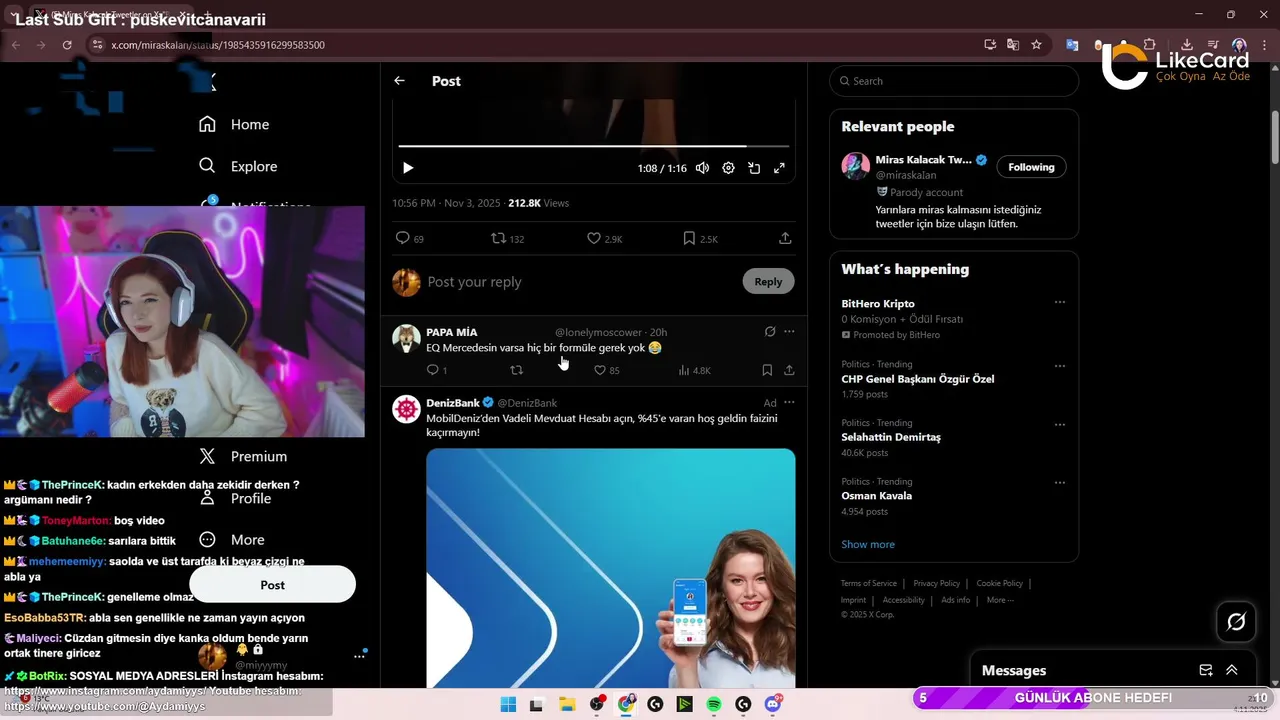The image size is (1280, 720).
Task: Play the video in the post
Action: click(x=408, y=168)
